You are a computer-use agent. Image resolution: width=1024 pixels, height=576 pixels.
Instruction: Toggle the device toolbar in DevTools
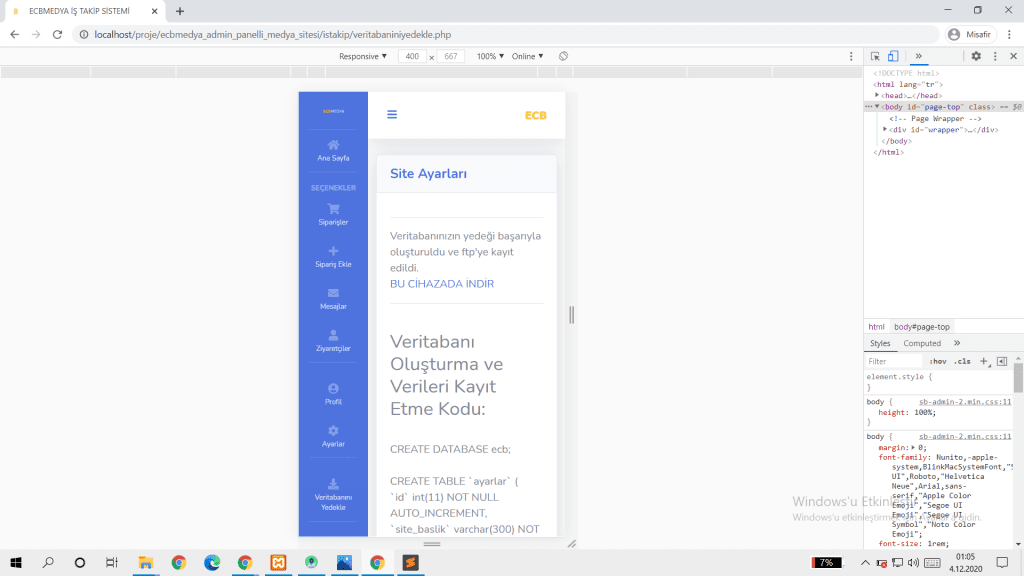coord(893,56)
